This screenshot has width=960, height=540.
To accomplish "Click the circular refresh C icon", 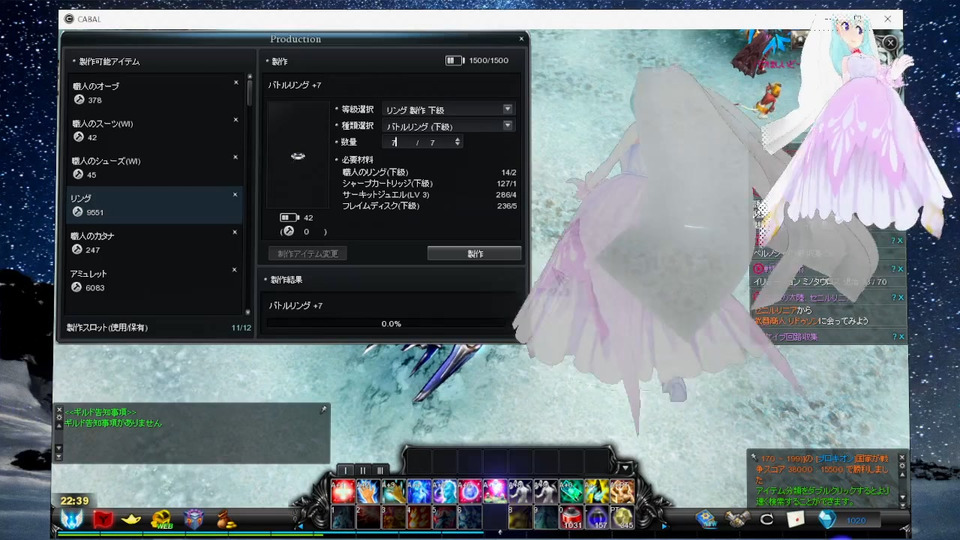I will point(767,520).
